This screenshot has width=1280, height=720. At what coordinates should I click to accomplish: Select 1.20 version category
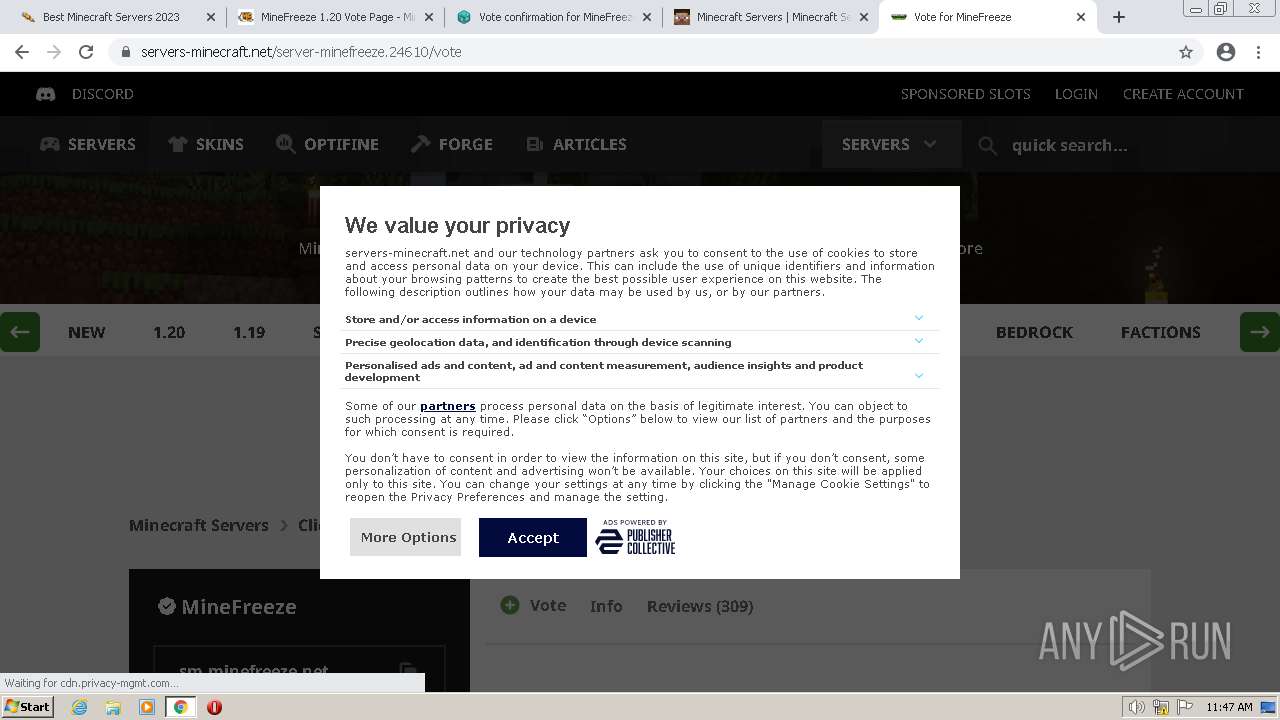169,332
